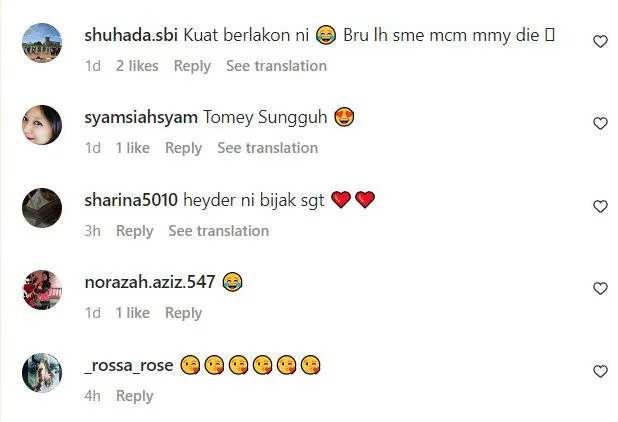Like shuhada.sbi's comment with the heart

pyautogui.click(x=600, y=41)
